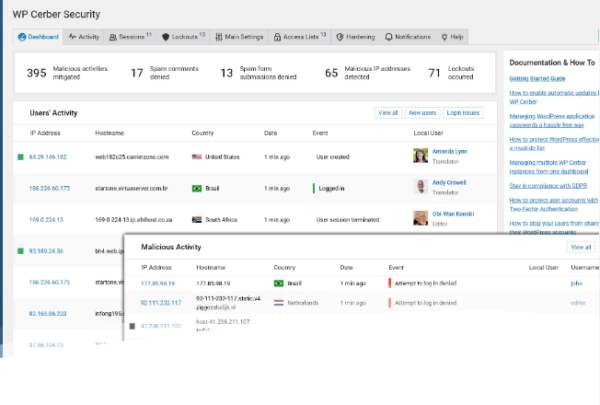Open IP address 93.189.24.56
600x405 pixels.
pos(46,251)
